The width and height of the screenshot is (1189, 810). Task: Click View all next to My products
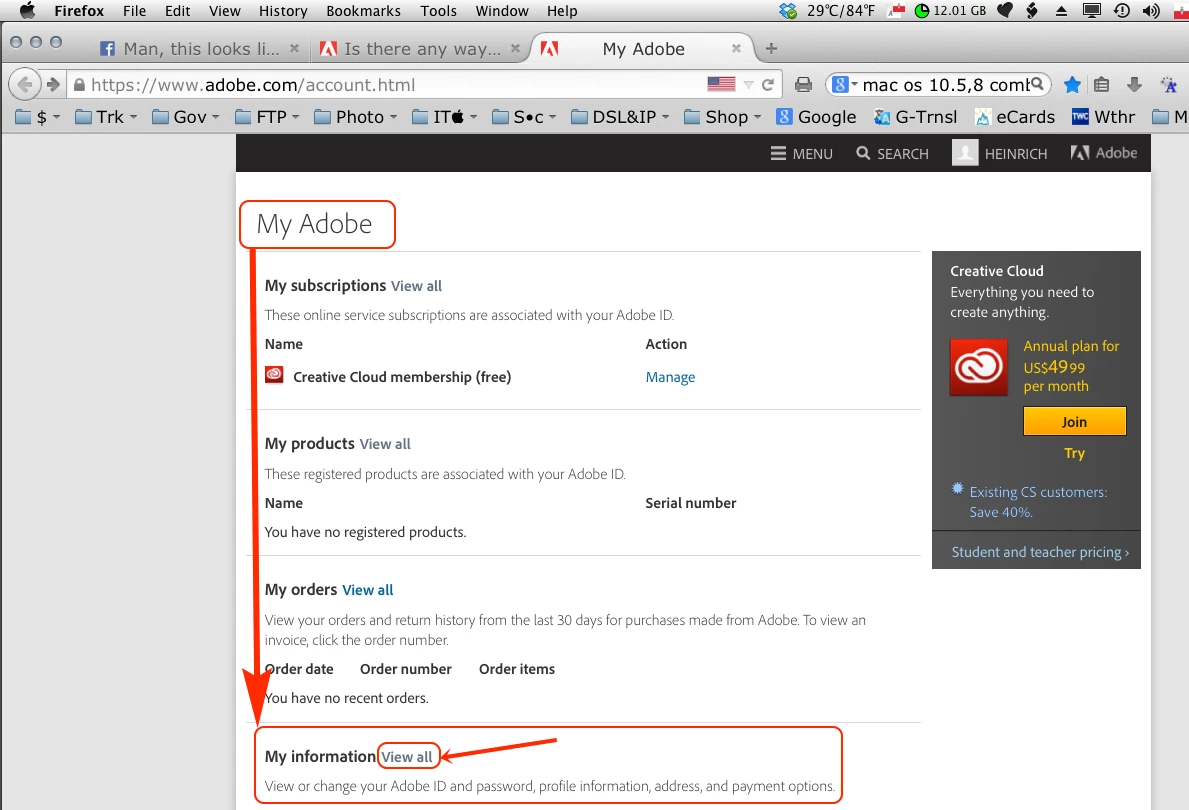point(385,444)
